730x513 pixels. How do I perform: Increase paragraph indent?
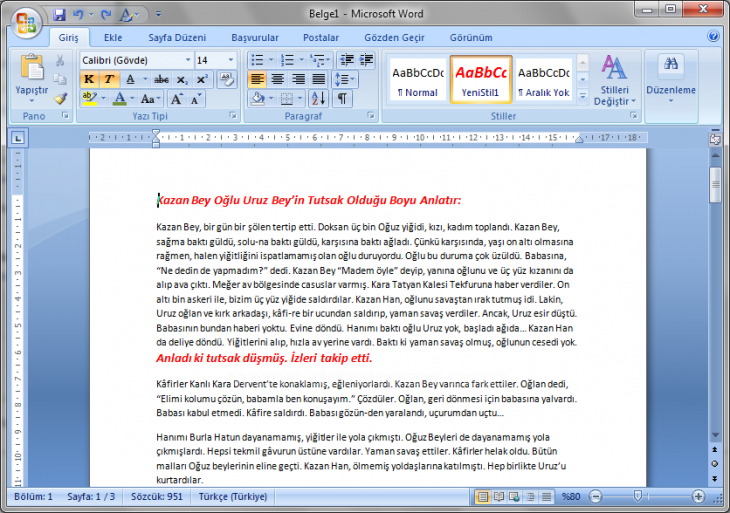[366, 60]
